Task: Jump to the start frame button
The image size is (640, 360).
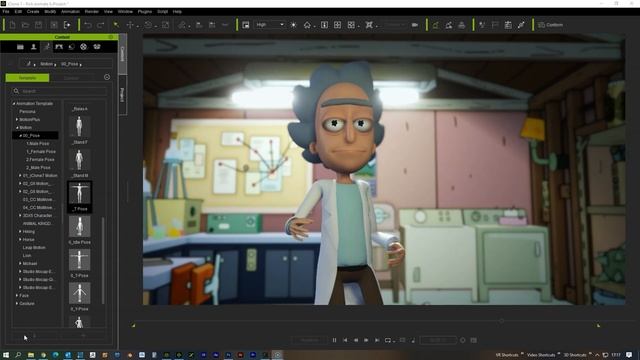Action: click(345, 340)
